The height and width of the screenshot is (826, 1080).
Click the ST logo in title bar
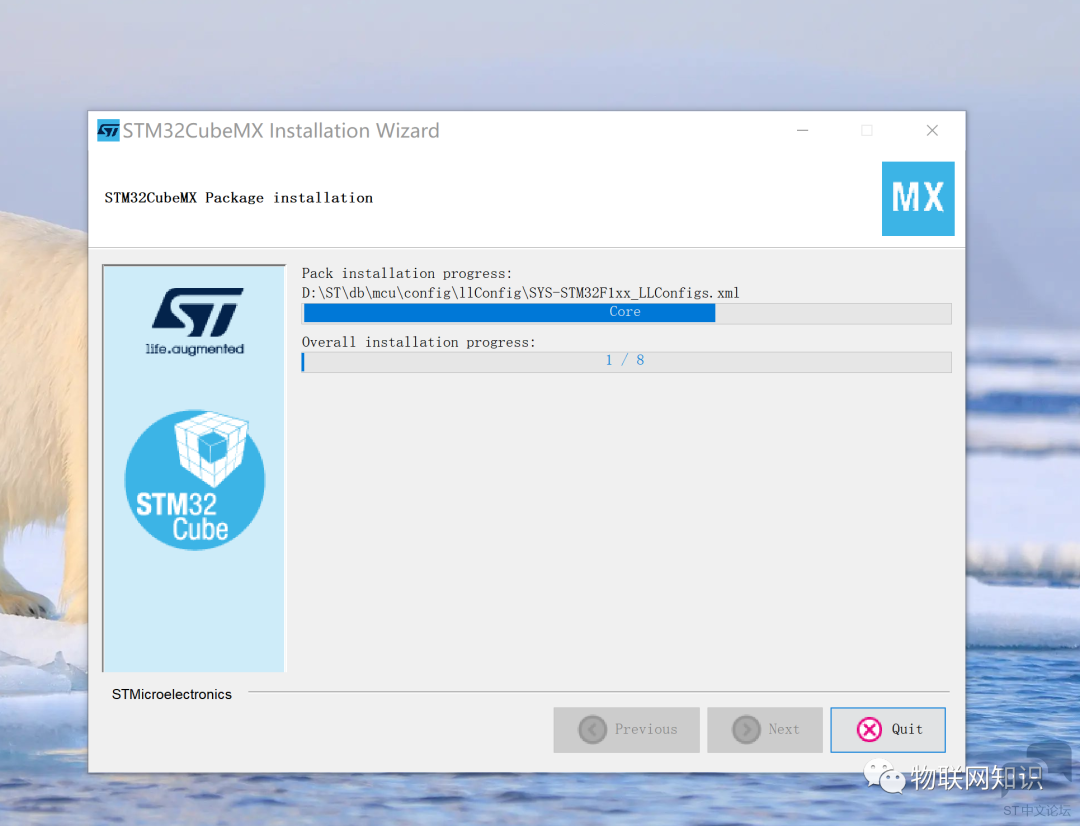108,130
